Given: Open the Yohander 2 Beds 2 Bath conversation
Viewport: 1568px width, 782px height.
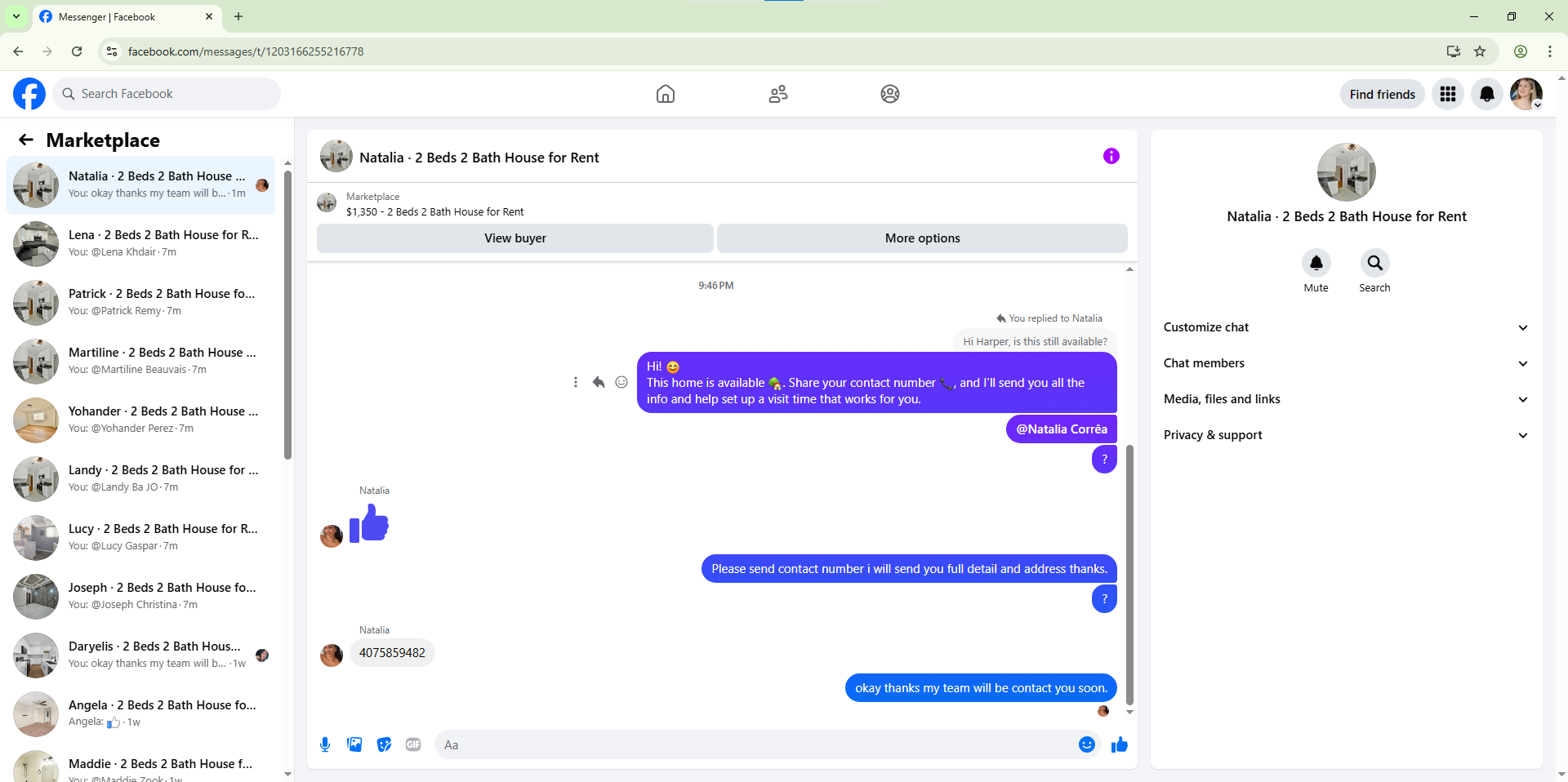Looking at the screenshot, I should [140, 420].
